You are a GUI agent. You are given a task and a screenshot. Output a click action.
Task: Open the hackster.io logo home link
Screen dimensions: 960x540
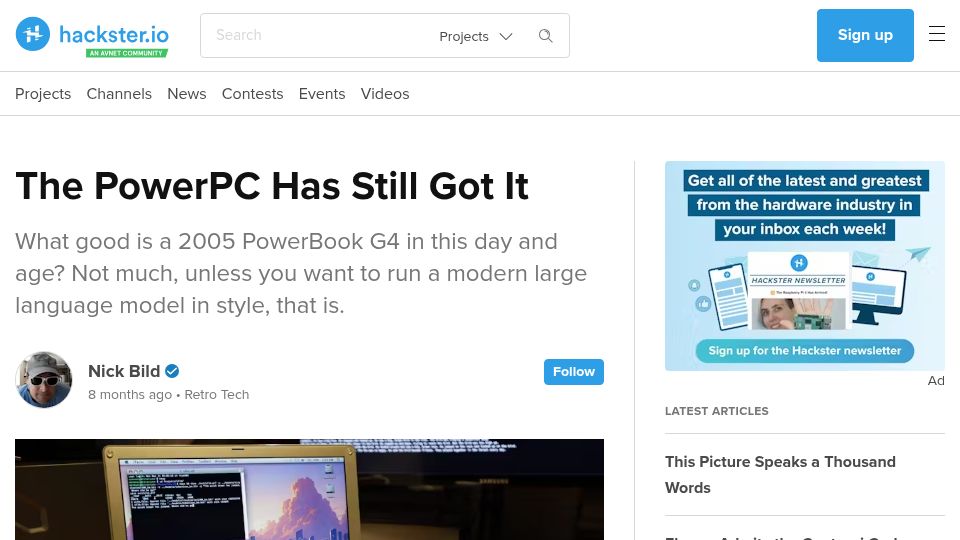tap(92, 36)
